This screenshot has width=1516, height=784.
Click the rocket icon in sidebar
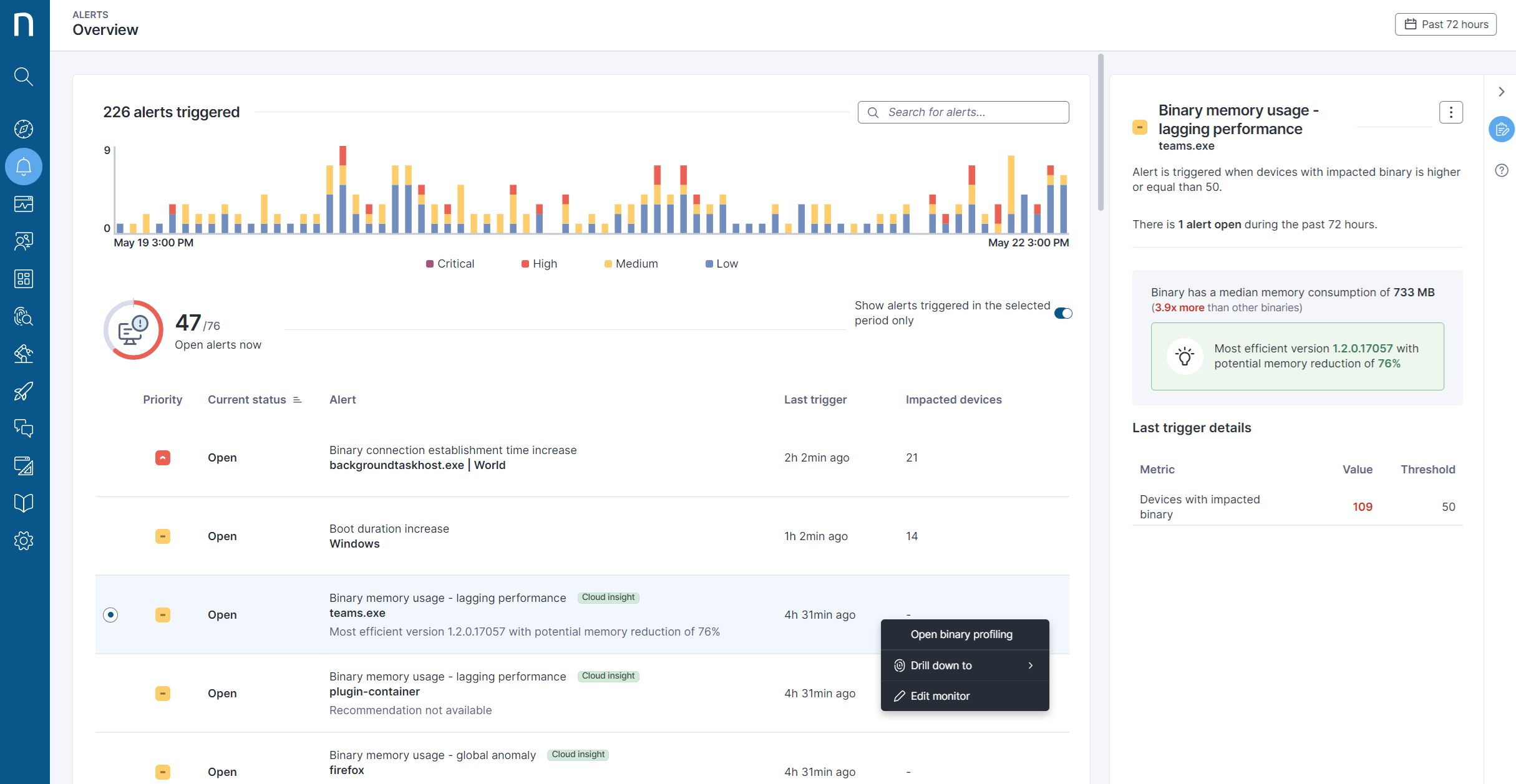pyautogui.click(x=24, y=391)
